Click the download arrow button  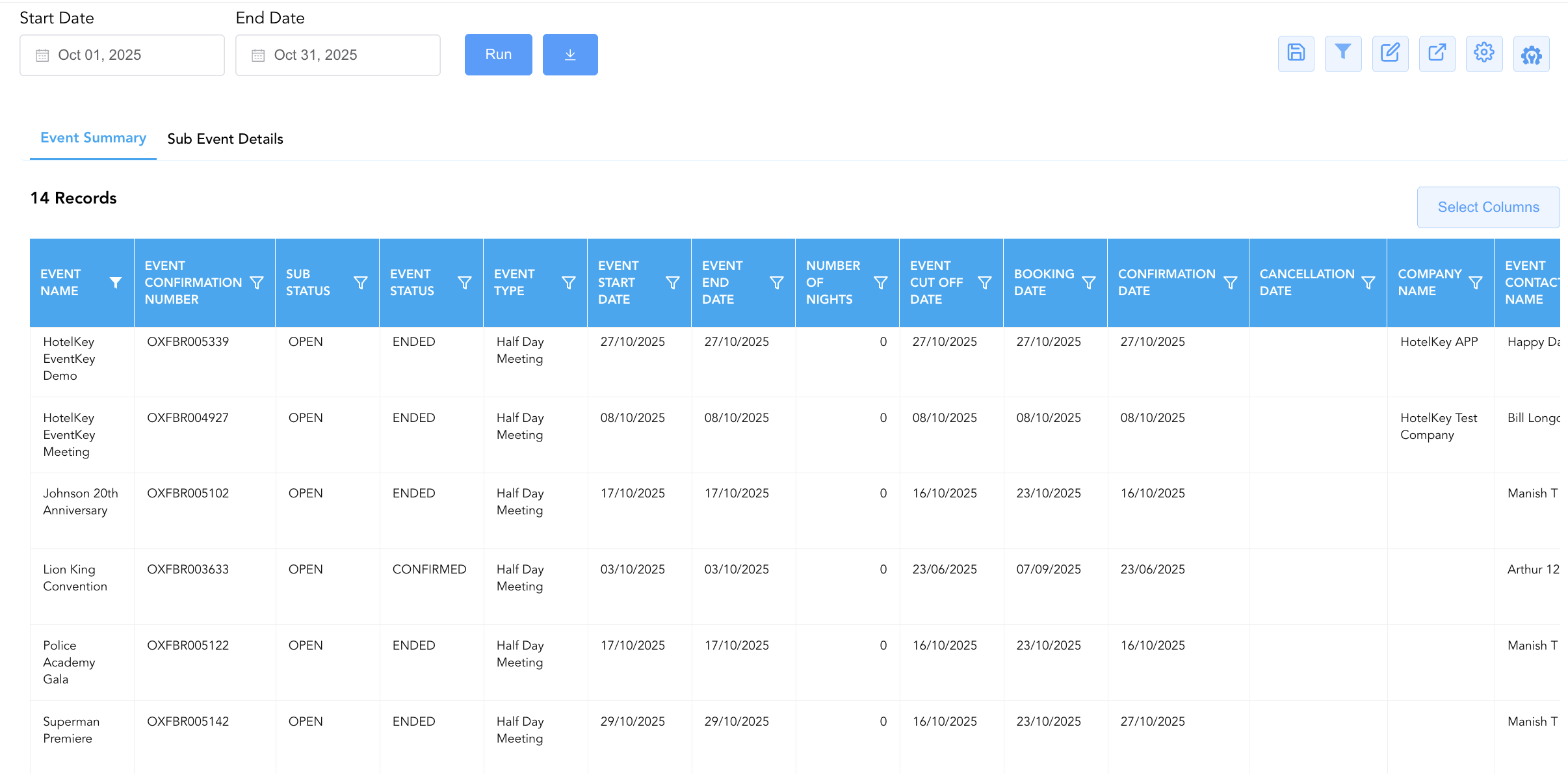[570, 55]
